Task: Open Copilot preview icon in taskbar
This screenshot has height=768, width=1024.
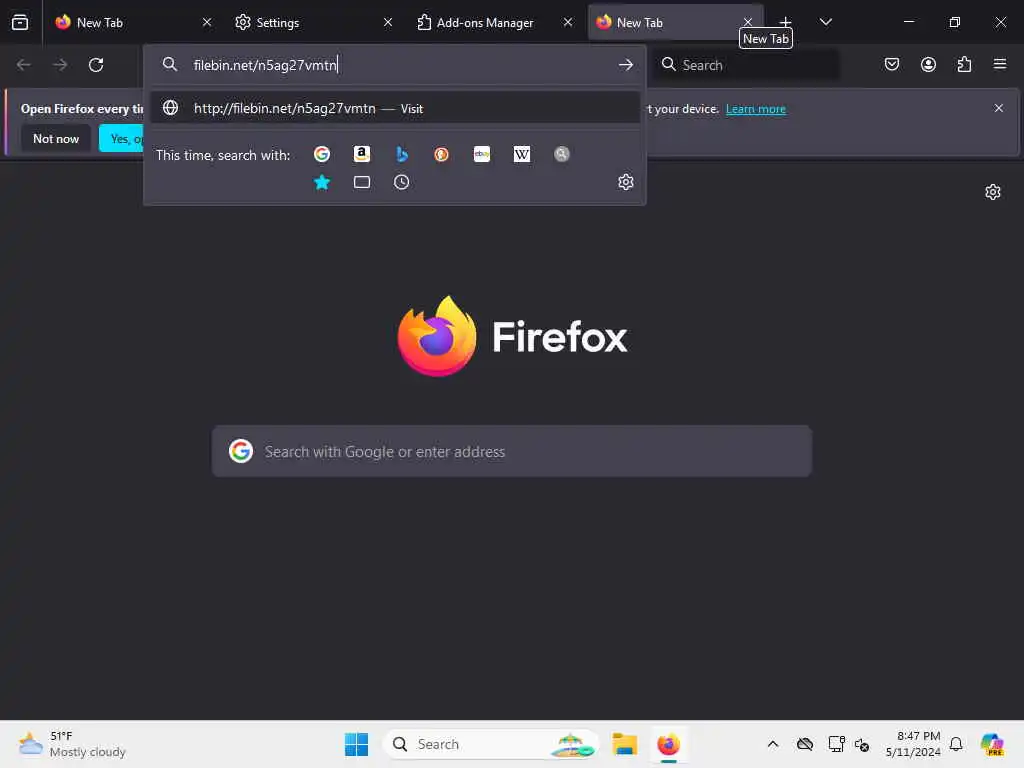Action: point(992,744)
